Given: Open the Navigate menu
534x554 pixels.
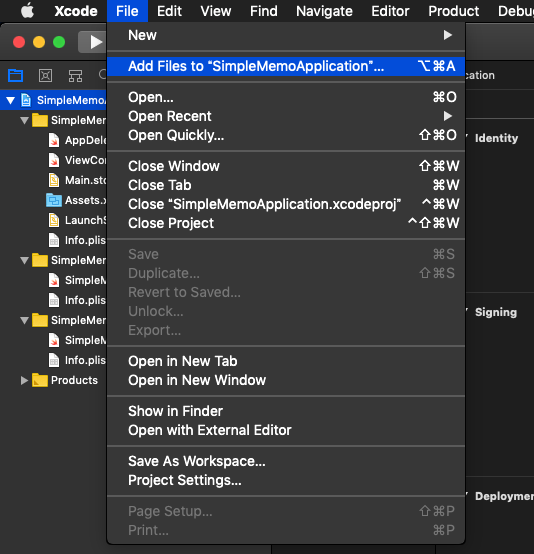Looking at the screenshot, I should click(324, 11).
